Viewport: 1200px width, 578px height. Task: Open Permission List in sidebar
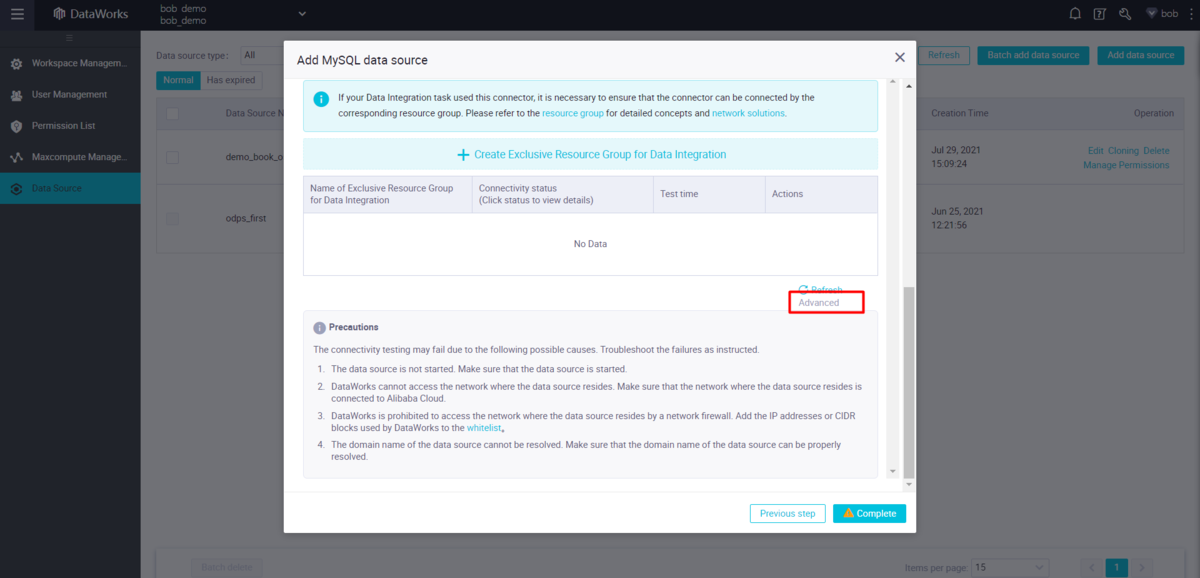pos(70,126)
